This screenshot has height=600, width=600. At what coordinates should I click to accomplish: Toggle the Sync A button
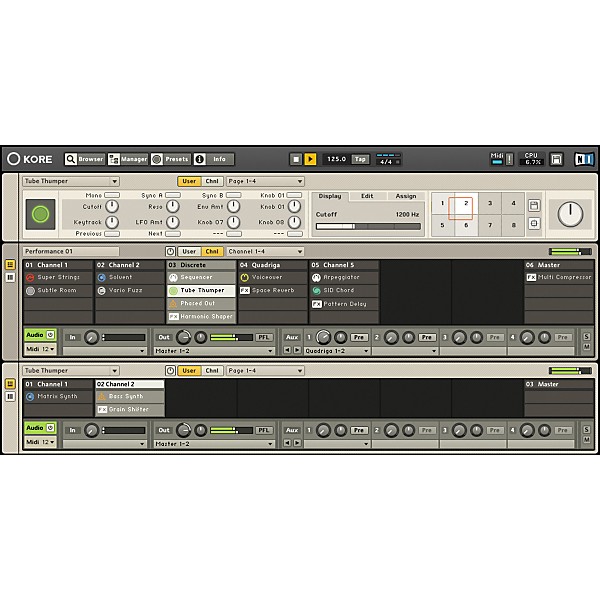(x=173, y=195)
